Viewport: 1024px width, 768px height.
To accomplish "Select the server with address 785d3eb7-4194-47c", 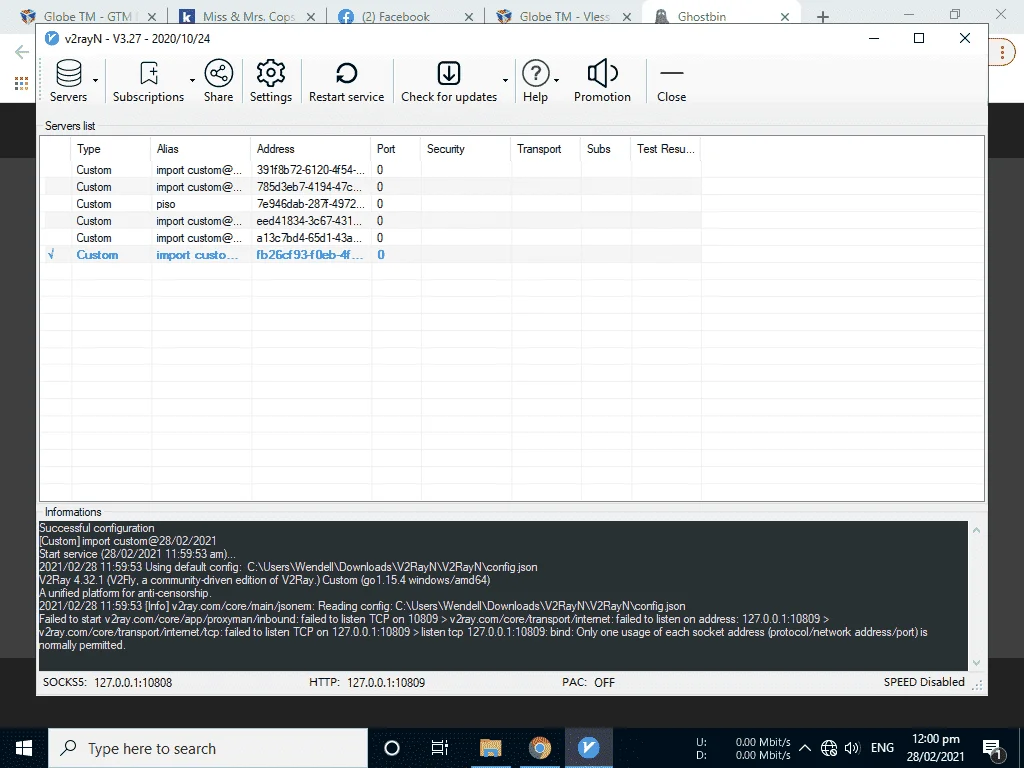I will coord(372,187).
